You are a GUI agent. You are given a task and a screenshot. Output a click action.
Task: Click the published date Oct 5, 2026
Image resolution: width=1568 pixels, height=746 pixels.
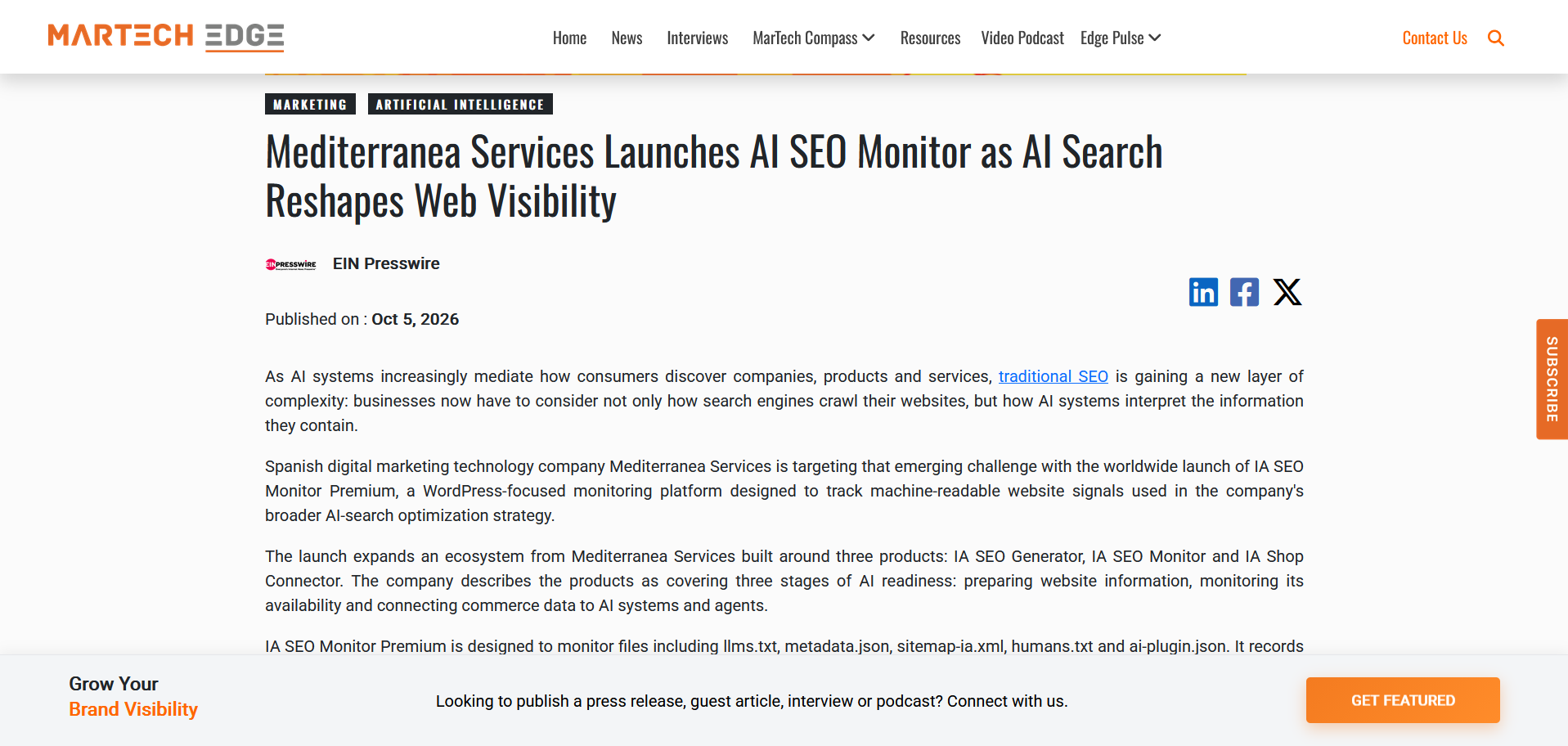pos(415,319)
